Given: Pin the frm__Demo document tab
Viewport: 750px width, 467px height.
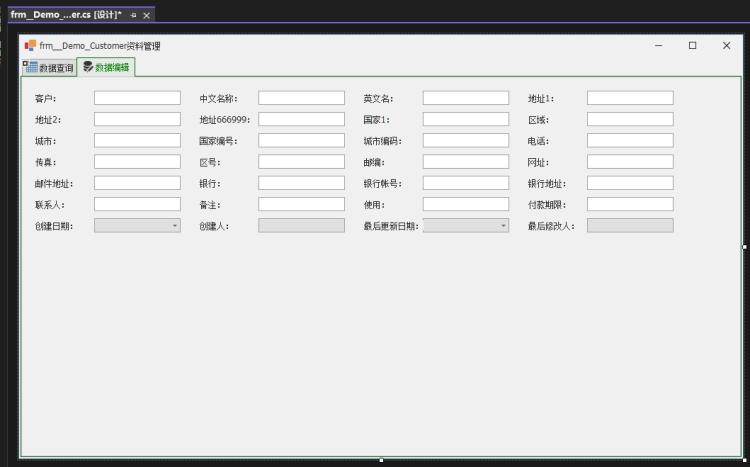Looking at the screenshot, I should (x=133, y=15).
